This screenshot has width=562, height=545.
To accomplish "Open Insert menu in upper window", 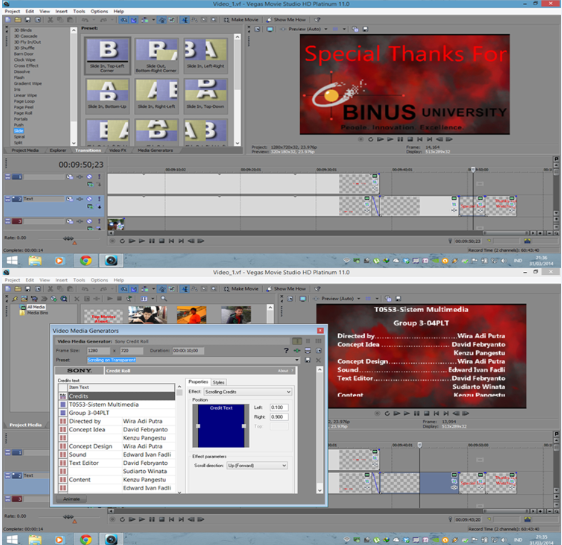I will (61, 11).
